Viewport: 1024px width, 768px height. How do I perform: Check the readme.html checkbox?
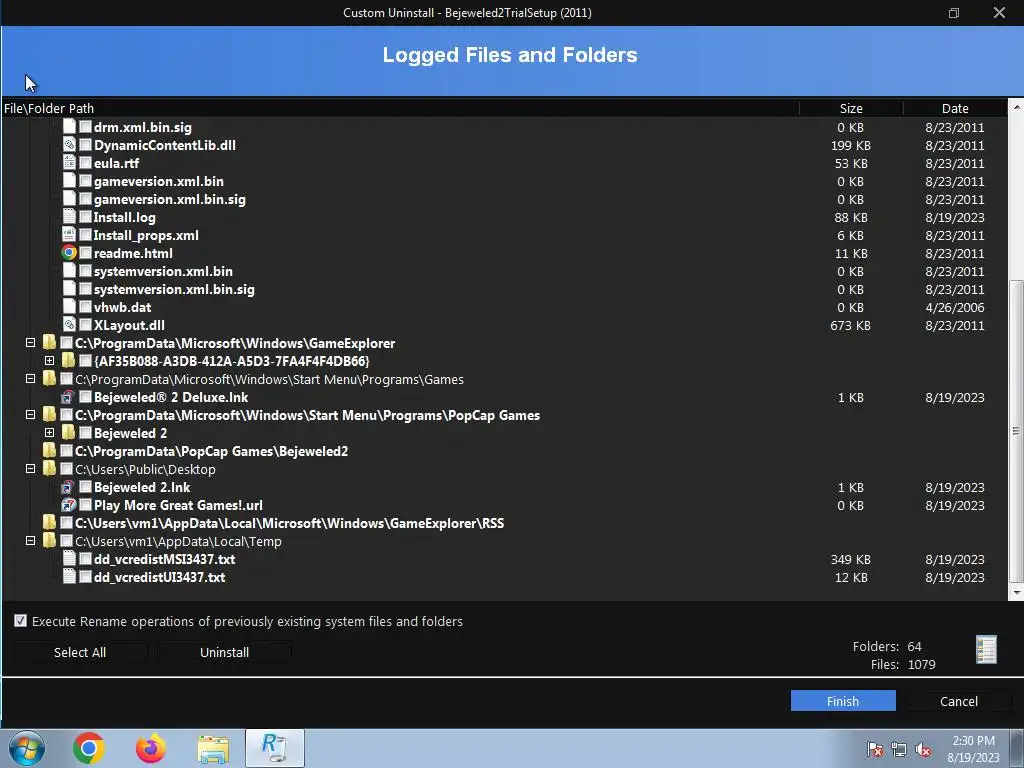pos(86,253)
